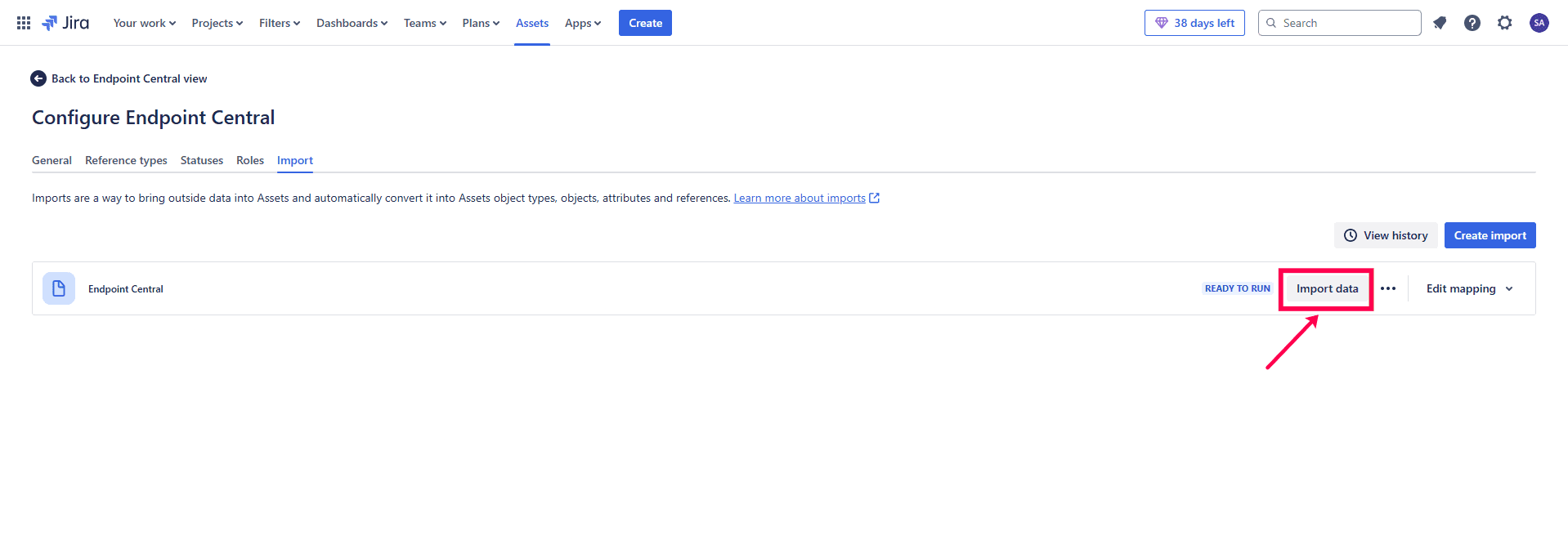Screen dimensions: 1568x540
Task: Expand the Dashboards menu
Action: 352,23
